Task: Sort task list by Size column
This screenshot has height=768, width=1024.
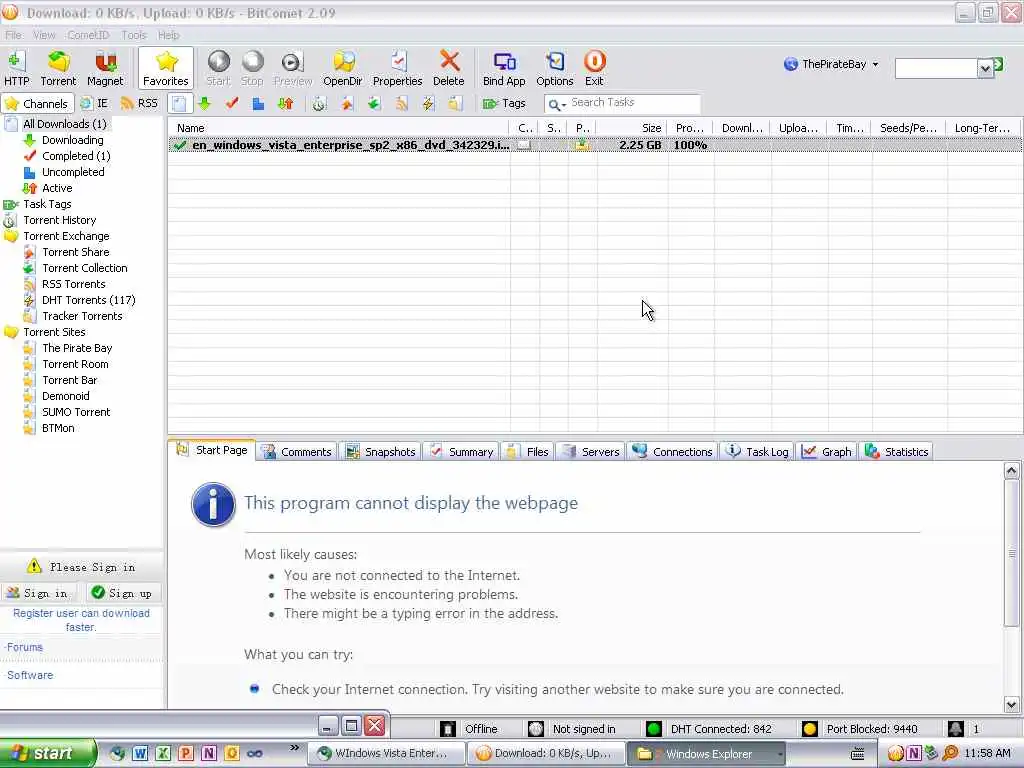Action: tap(631, 128)
